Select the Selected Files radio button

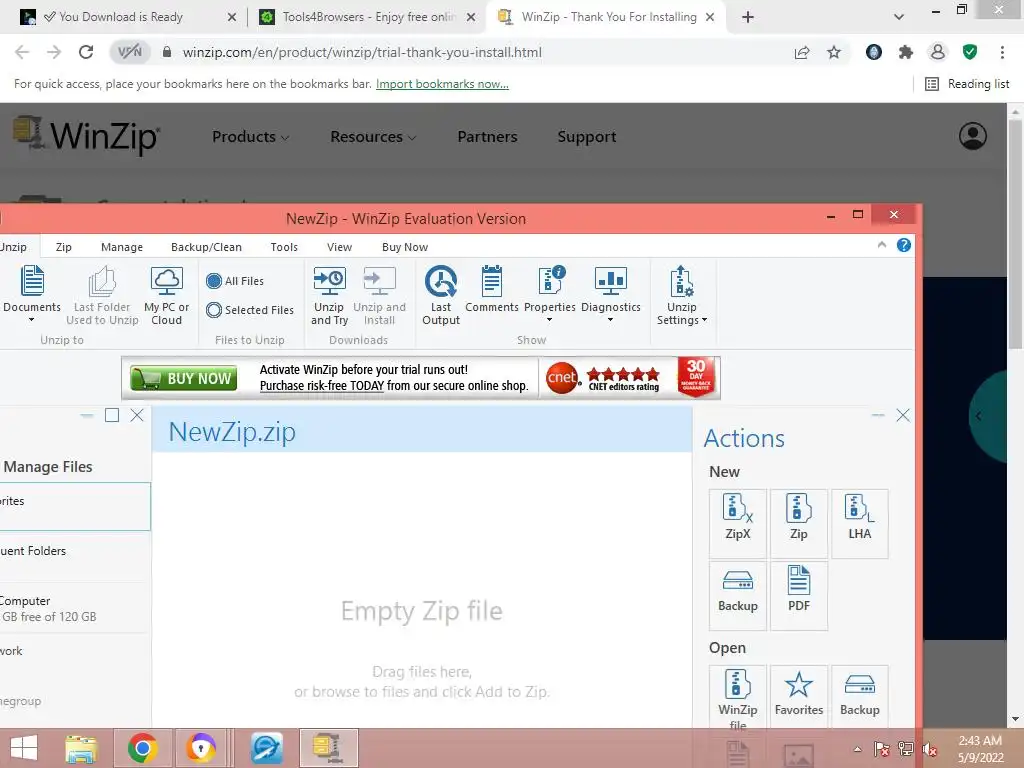pyautogui.click(x=214, y=310)
